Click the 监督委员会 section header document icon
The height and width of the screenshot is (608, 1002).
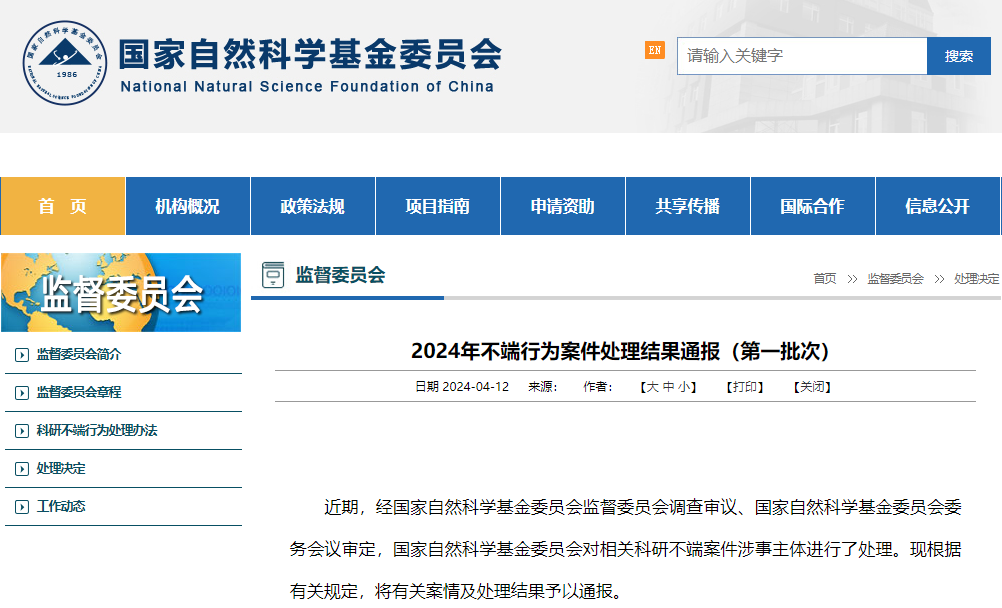[x=273, y=275]
